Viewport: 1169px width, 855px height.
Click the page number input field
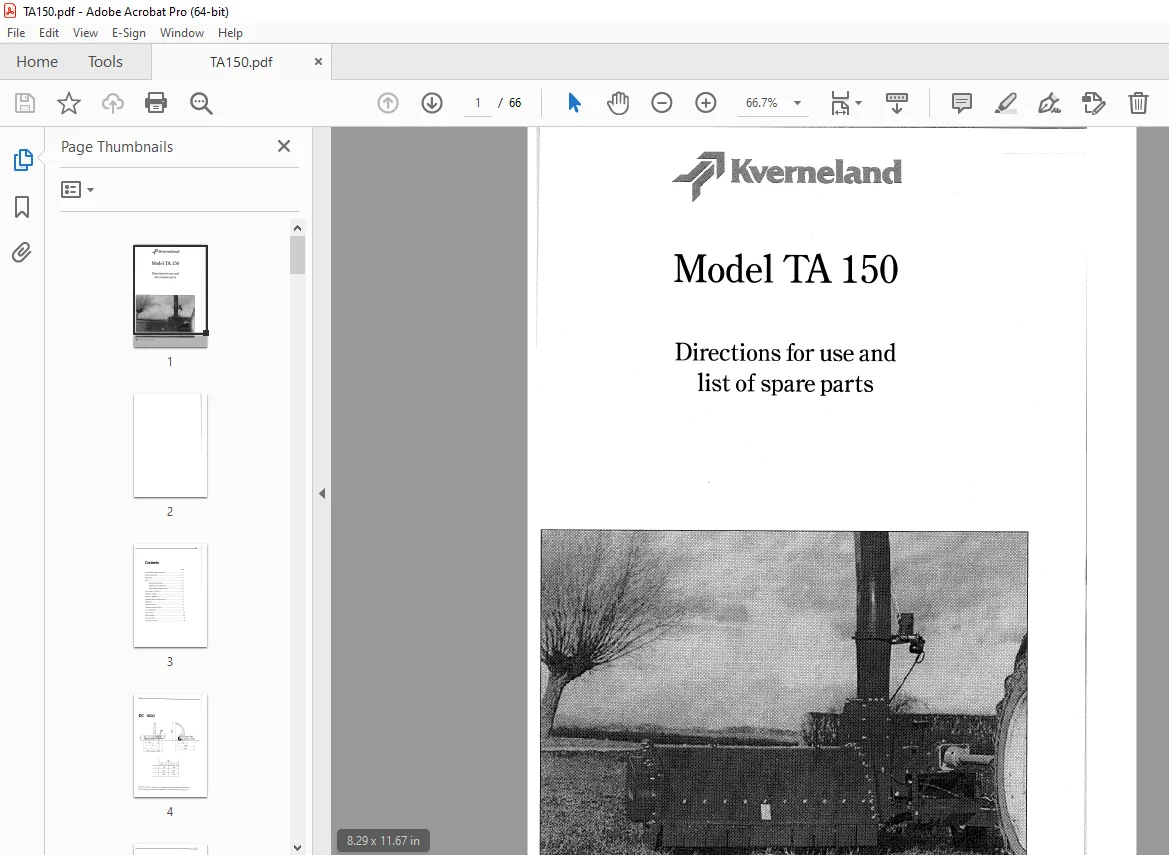pyautogui.click(x=478, y=103)
